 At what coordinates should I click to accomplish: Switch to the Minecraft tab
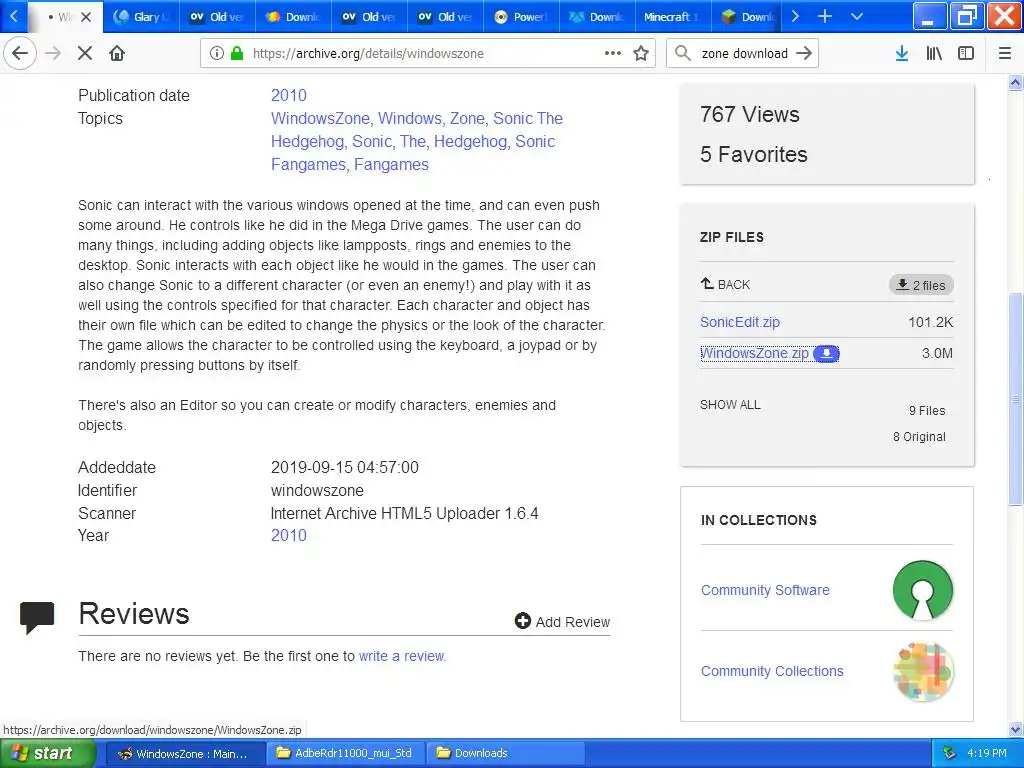[673, 17]
